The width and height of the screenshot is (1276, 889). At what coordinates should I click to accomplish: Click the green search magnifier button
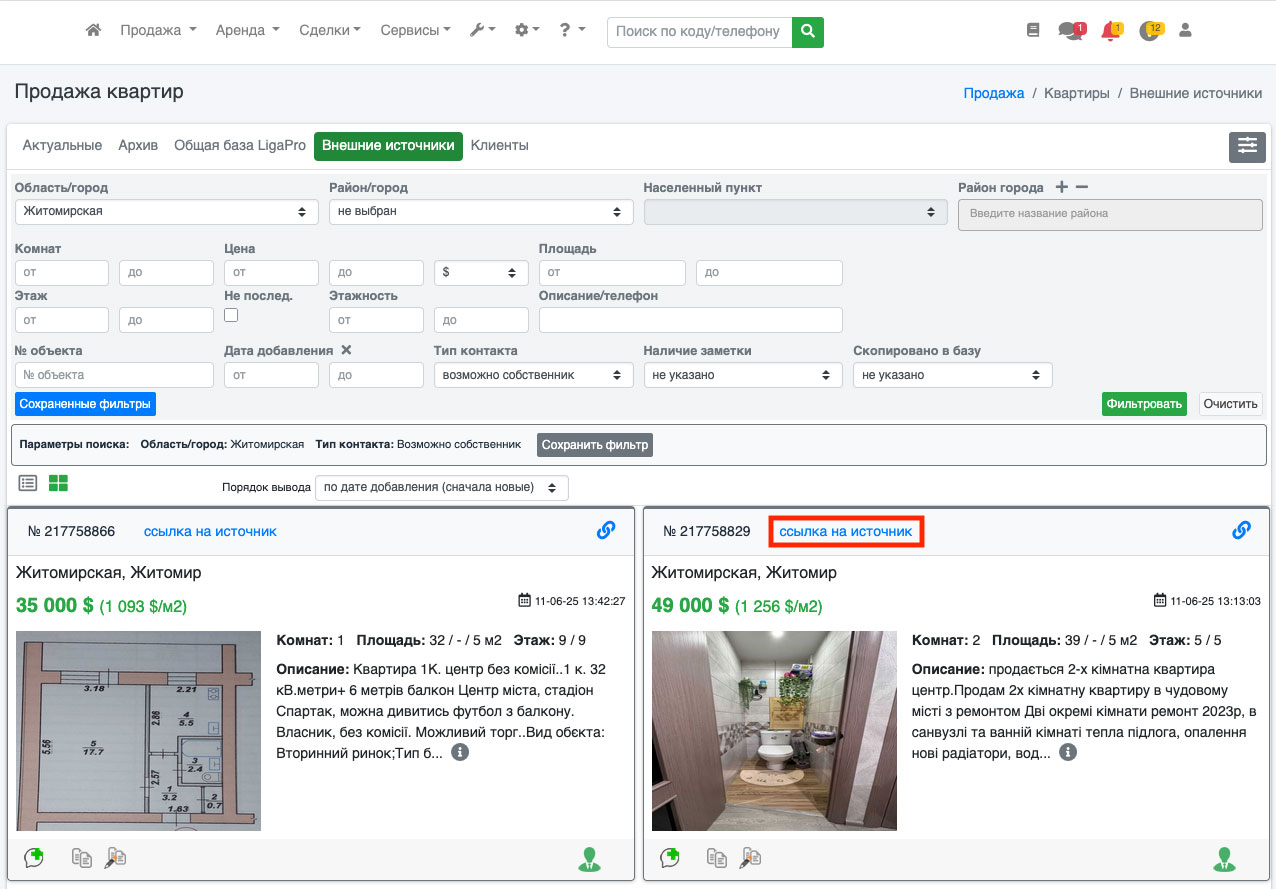pos(807,31)
